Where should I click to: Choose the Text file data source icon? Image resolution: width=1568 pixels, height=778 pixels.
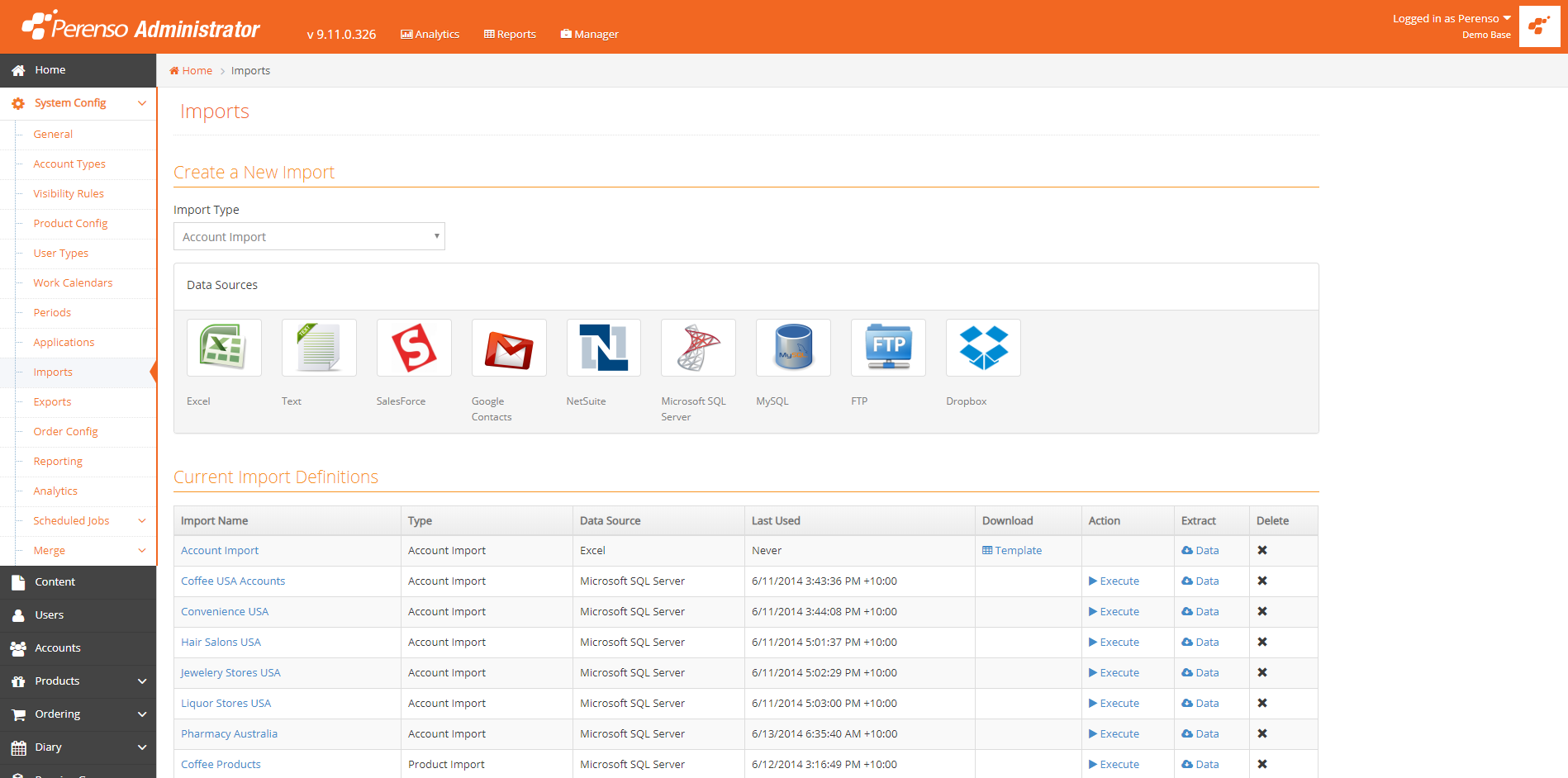tap(319, 348)
